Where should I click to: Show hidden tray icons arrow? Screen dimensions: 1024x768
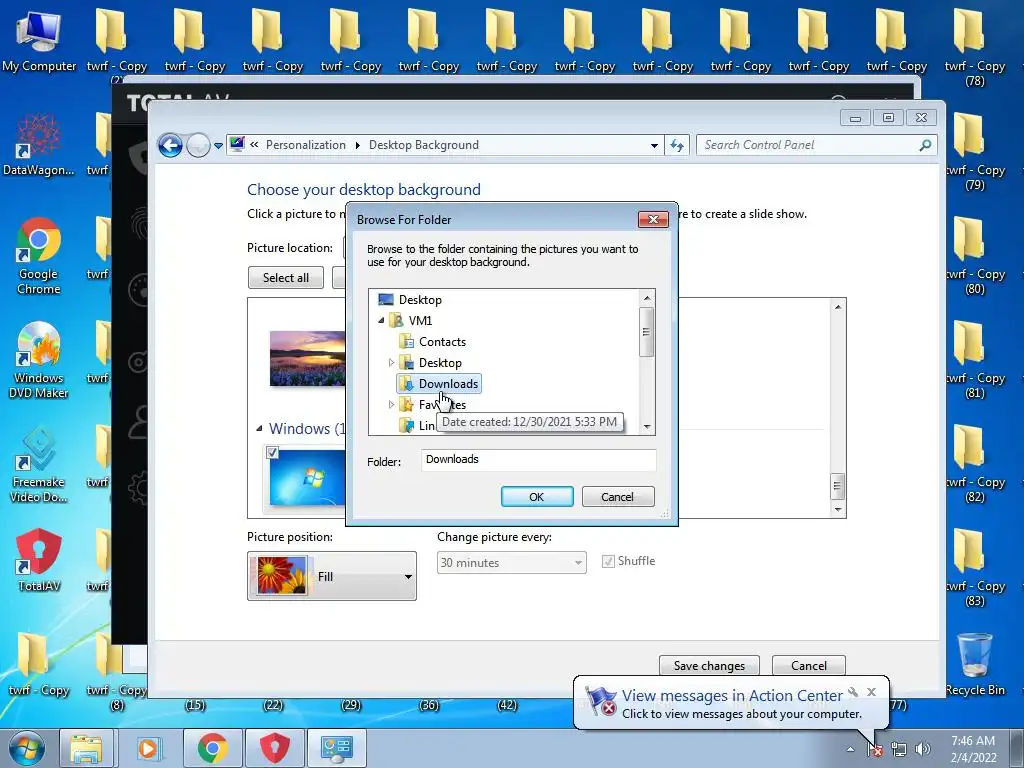850,750
